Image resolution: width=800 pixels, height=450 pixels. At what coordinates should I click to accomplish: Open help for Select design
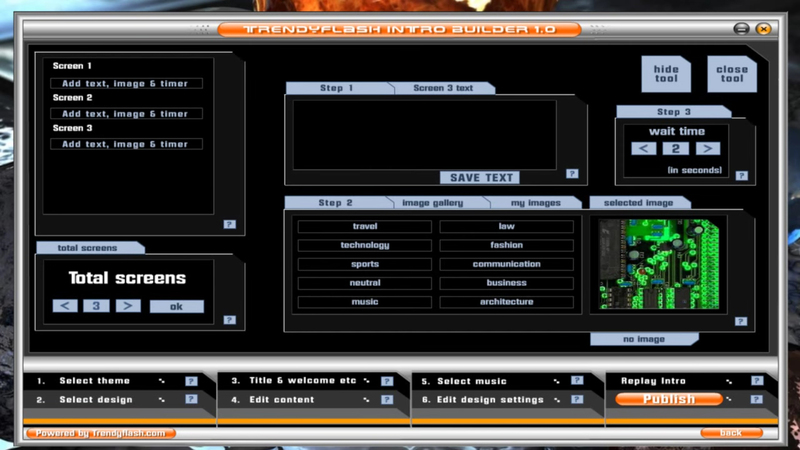[191, 399]
